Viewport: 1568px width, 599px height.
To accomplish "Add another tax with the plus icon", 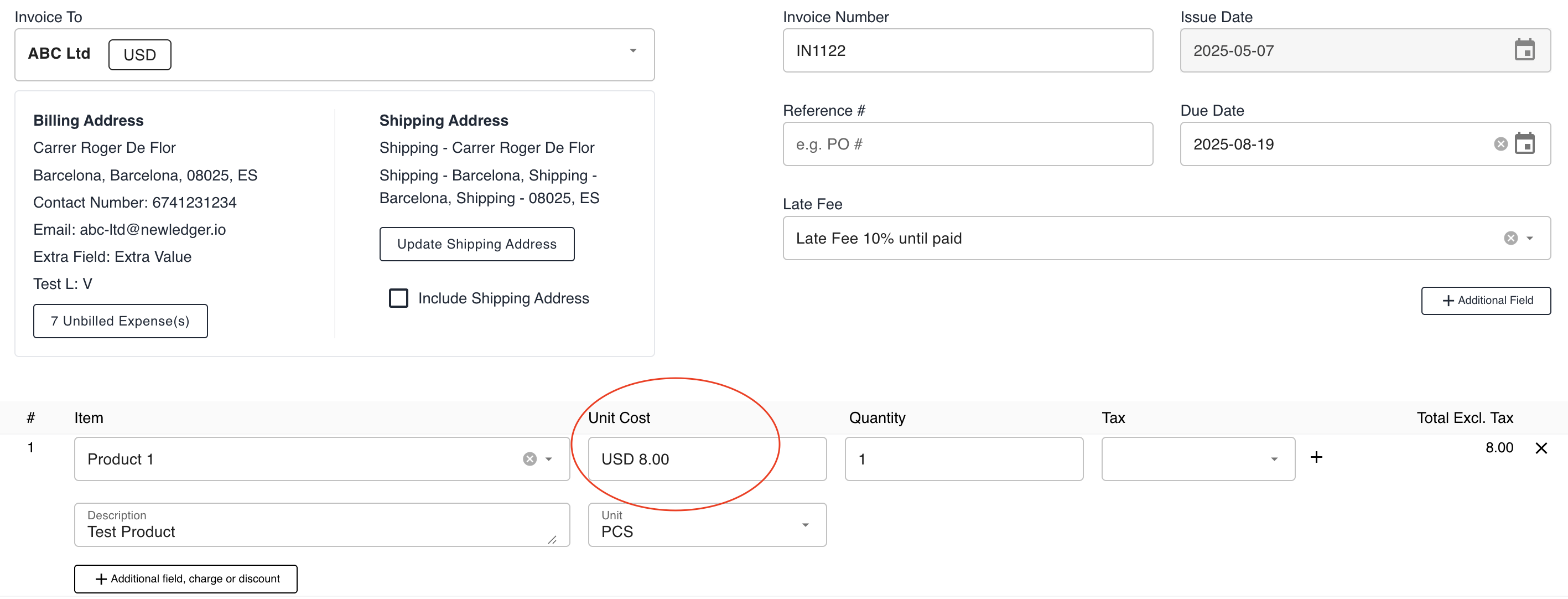I will tap(1316, 457).
